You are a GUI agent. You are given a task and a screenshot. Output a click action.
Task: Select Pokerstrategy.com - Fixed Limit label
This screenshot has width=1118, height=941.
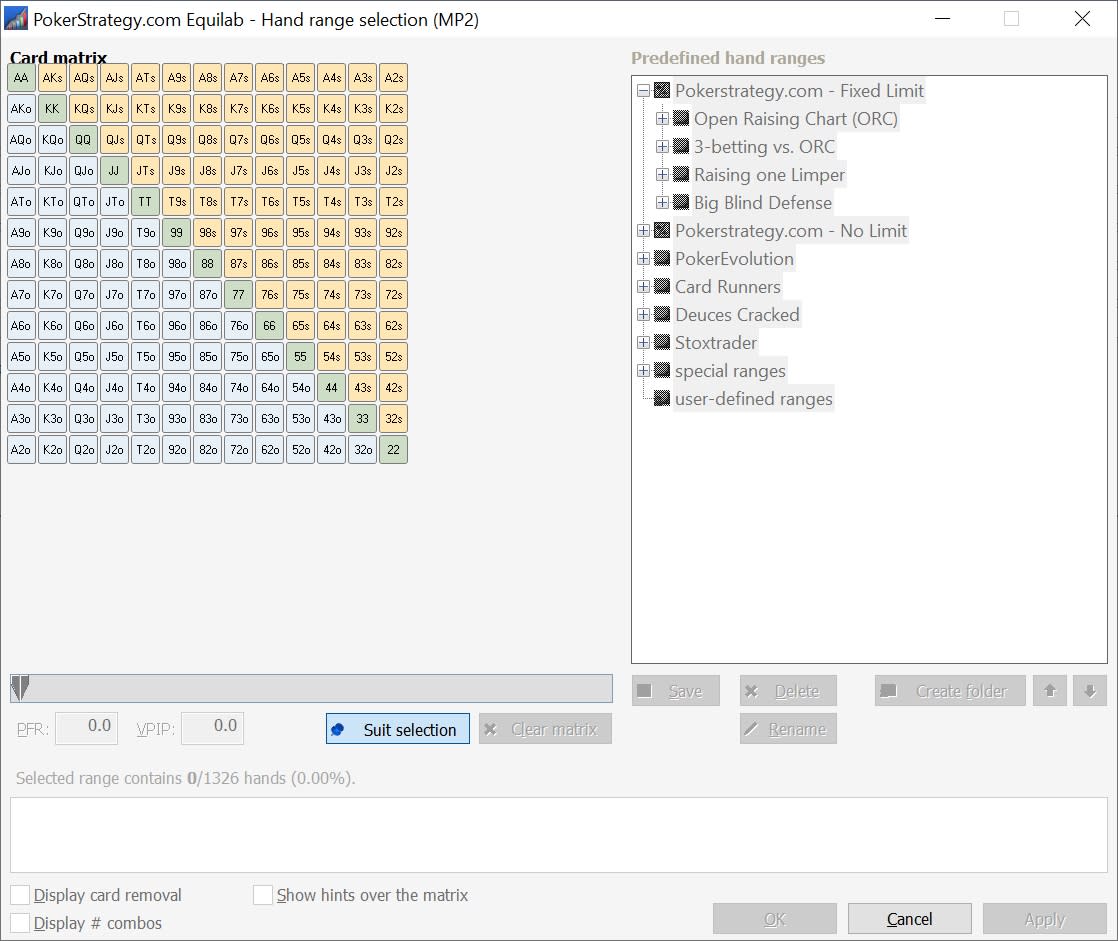(x=799, y=91)
